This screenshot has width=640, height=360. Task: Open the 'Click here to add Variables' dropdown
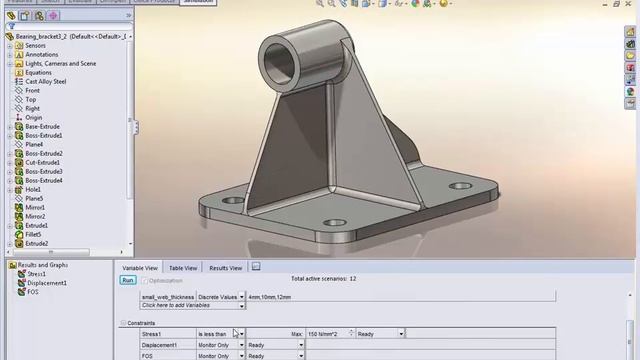point(242,306)
